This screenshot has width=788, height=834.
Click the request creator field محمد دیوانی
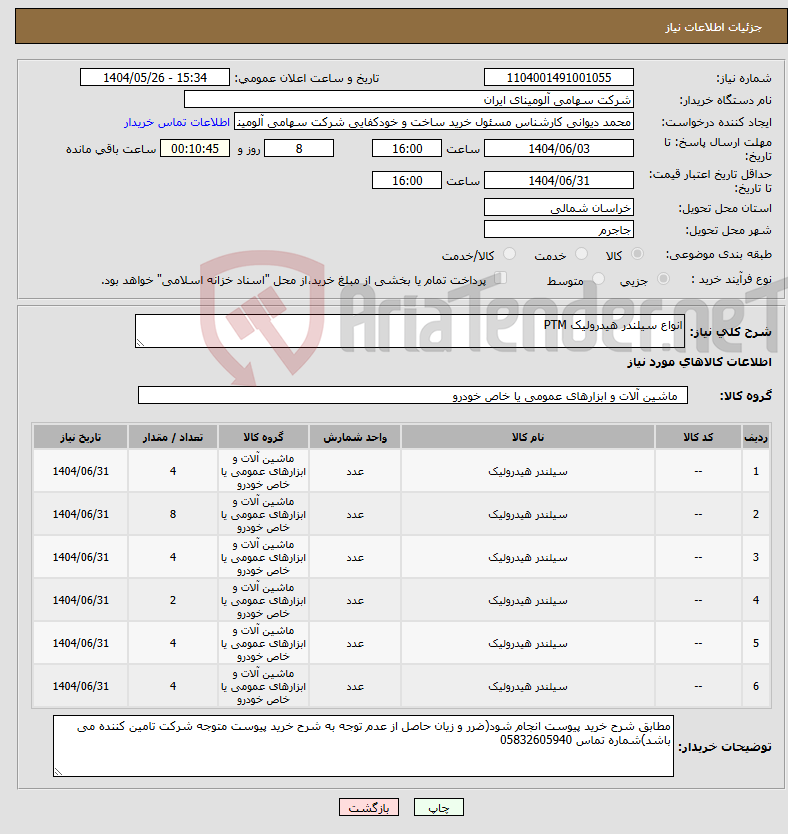434,122
